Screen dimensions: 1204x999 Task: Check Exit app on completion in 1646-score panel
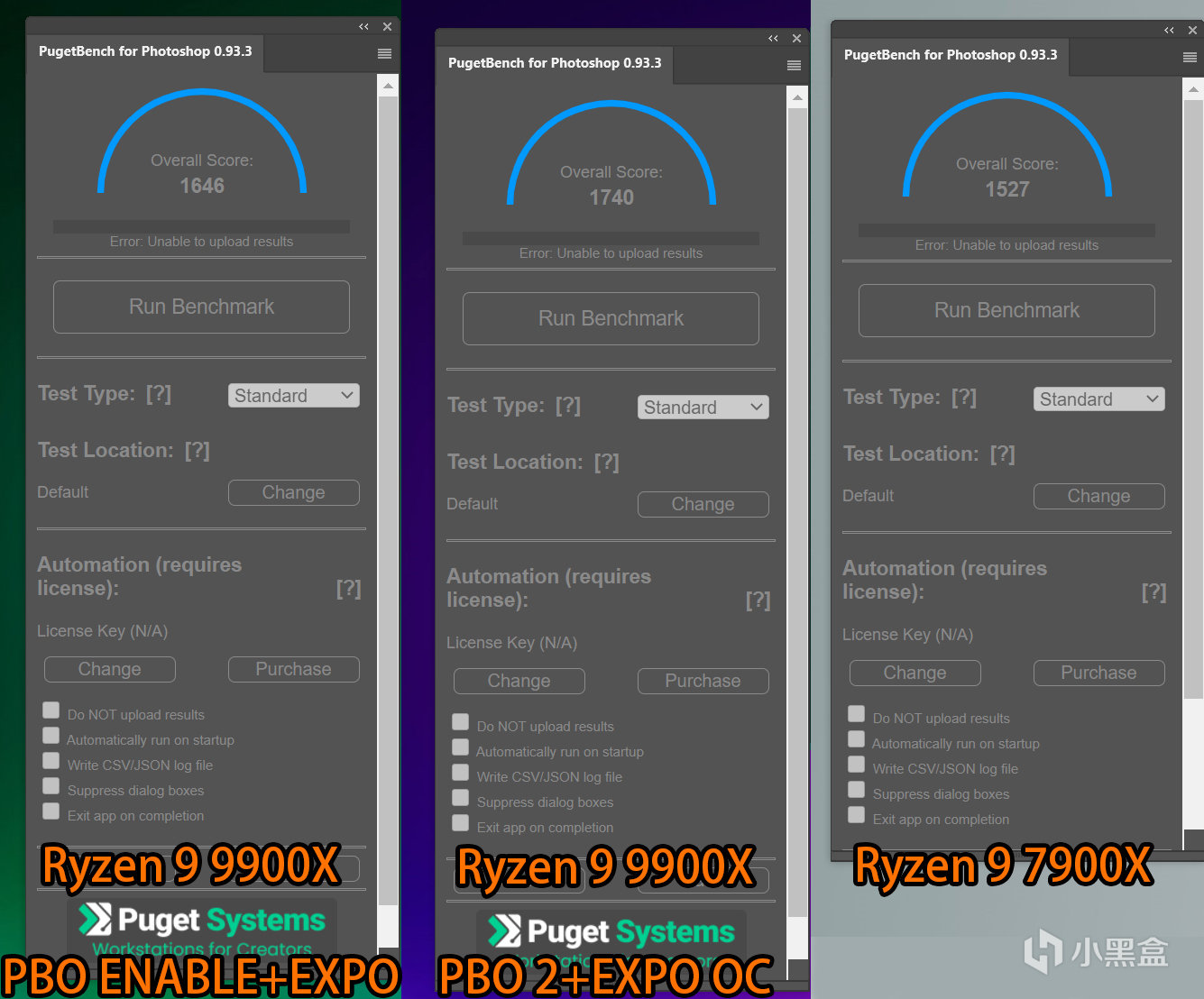click(x=51, y=811)
